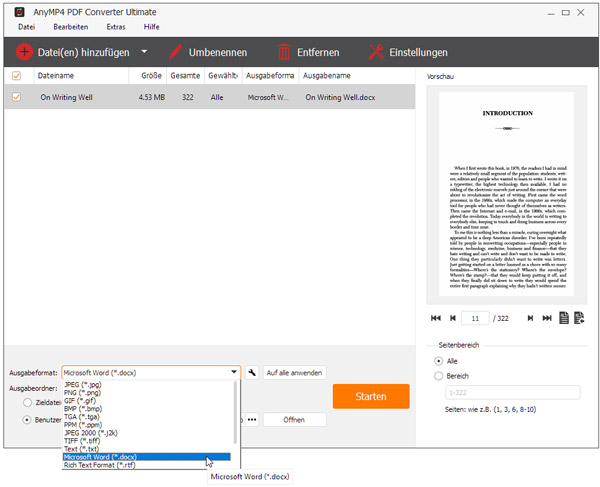The width and height of the screenshot is (600, 487).
Task: Choose GIF (*.gif) output format
Action: (80, 401)
